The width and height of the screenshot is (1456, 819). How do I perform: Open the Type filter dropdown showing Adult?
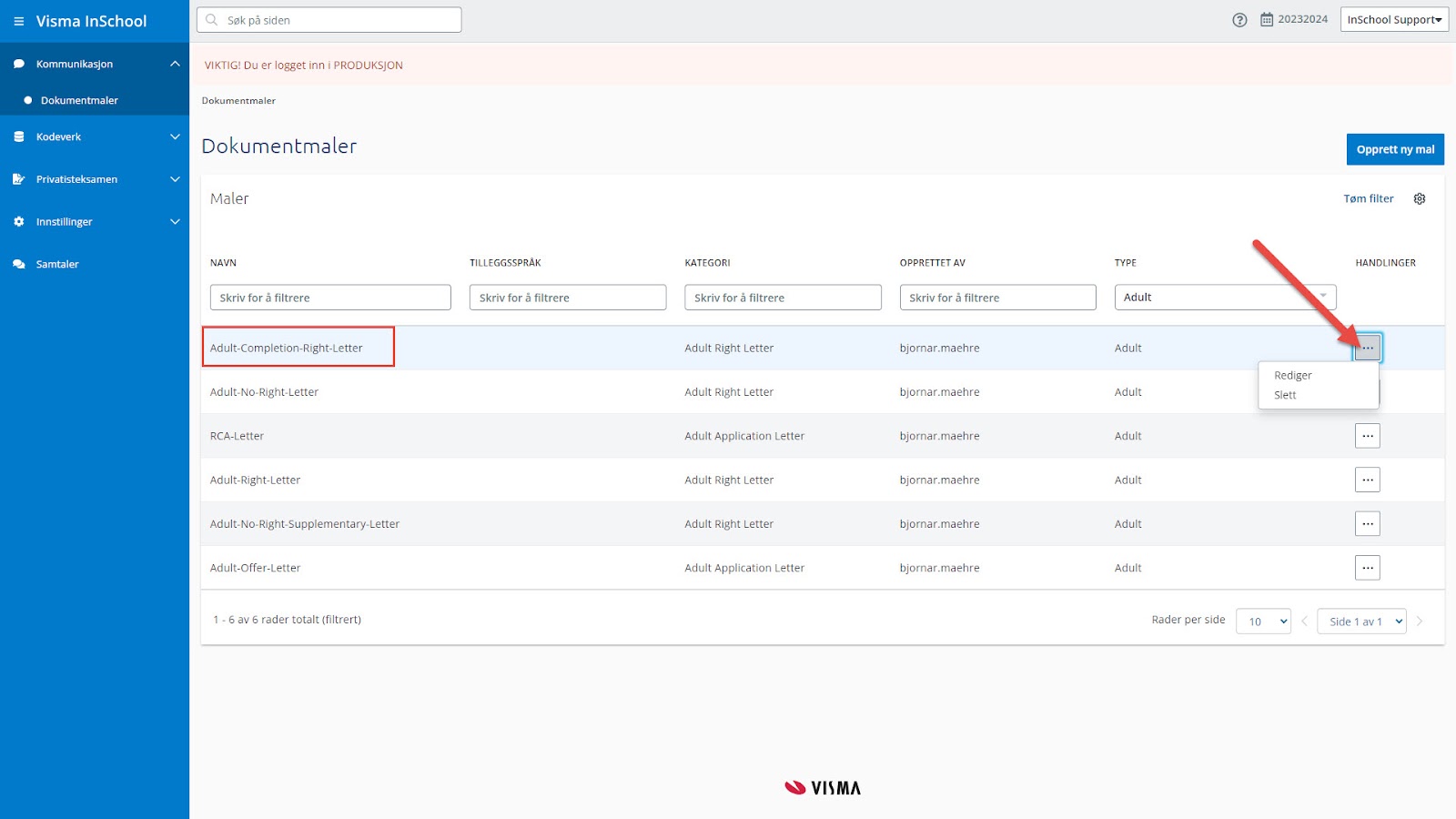coord(1225,298)
